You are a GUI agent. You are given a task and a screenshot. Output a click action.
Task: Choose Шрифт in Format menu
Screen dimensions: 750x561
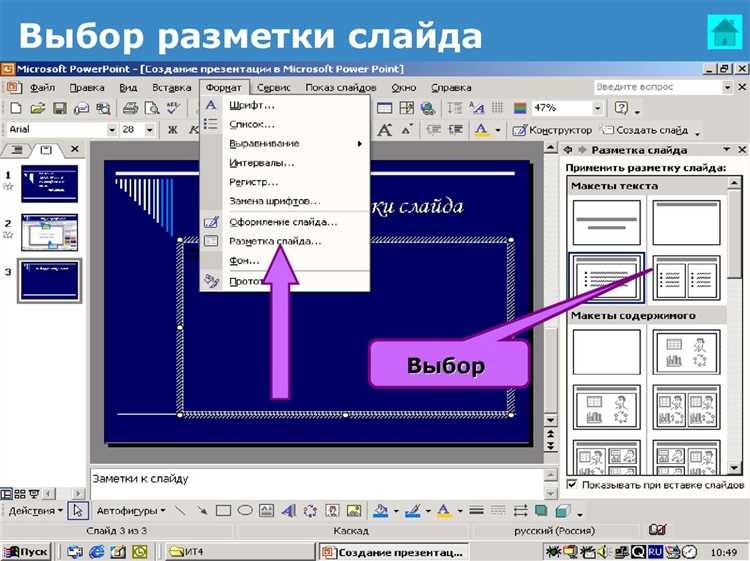click(x=285, y=106)
